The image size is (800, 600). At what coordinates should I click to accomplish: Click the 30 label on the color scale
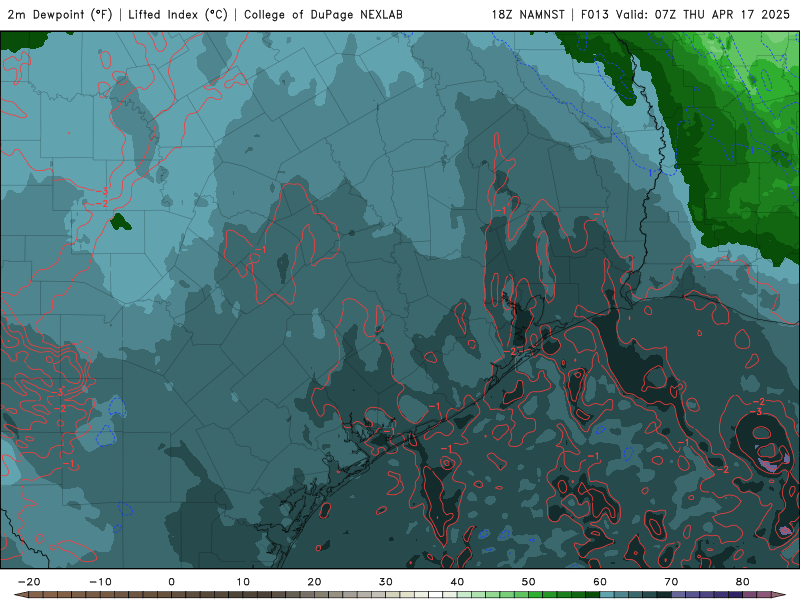pyautogui.click(x=386, y=582)
